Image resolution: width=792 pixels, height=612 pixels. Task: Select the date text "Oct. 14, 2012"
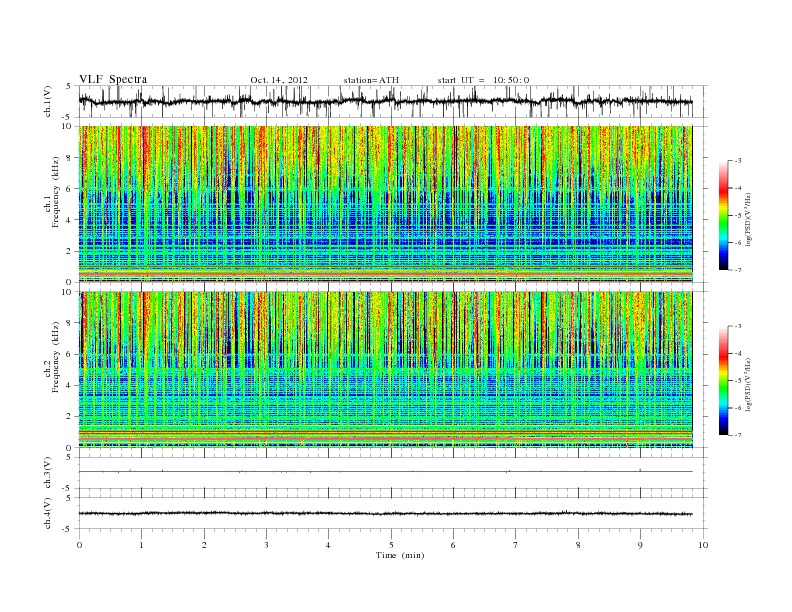[279, 80]
